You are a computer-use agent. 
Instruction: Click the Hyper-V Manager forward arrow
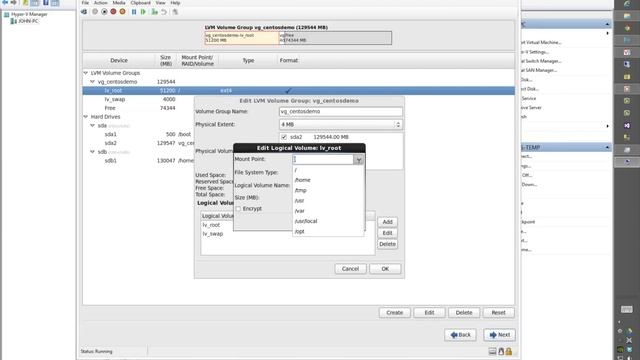pos(13,2)
